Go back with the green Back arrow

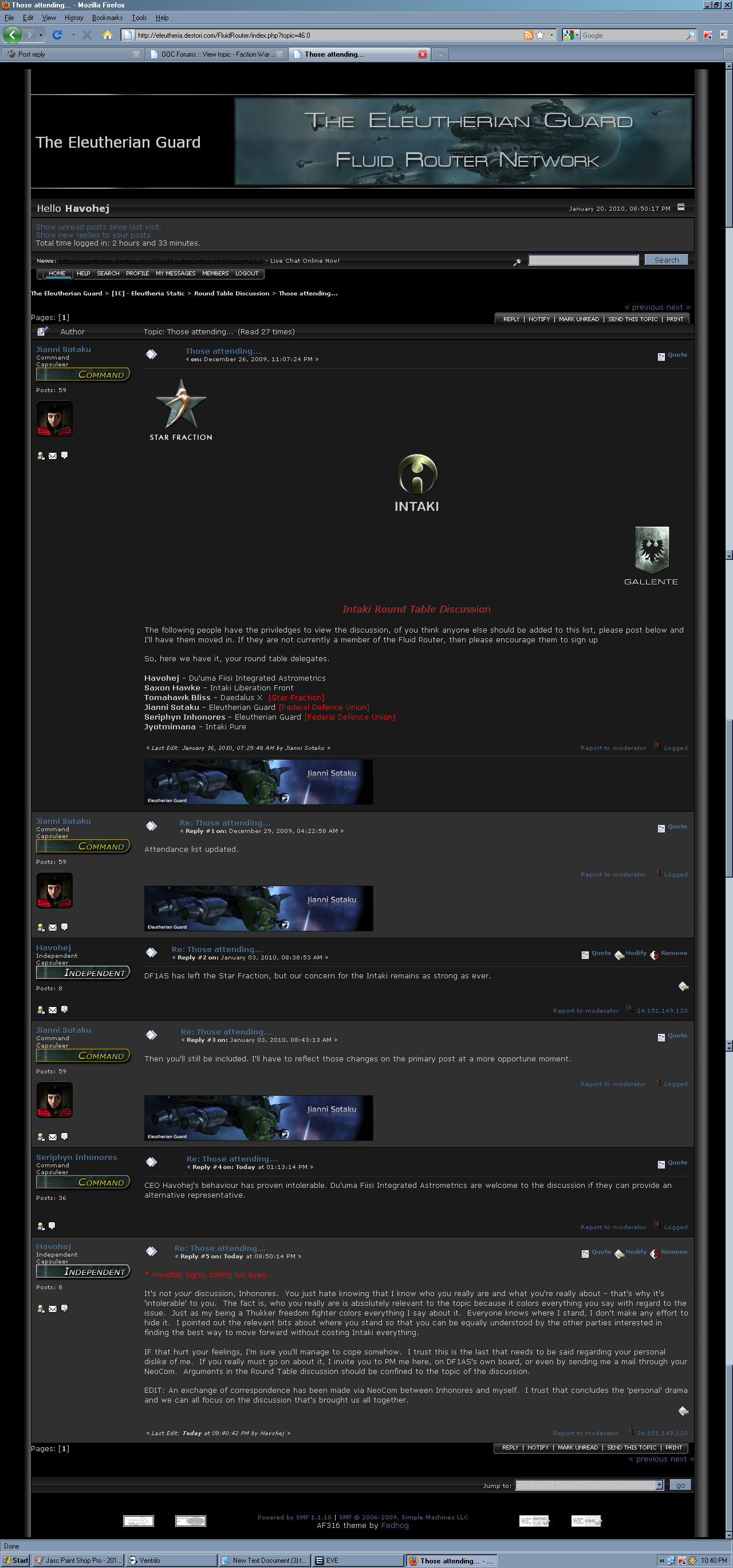12,35
